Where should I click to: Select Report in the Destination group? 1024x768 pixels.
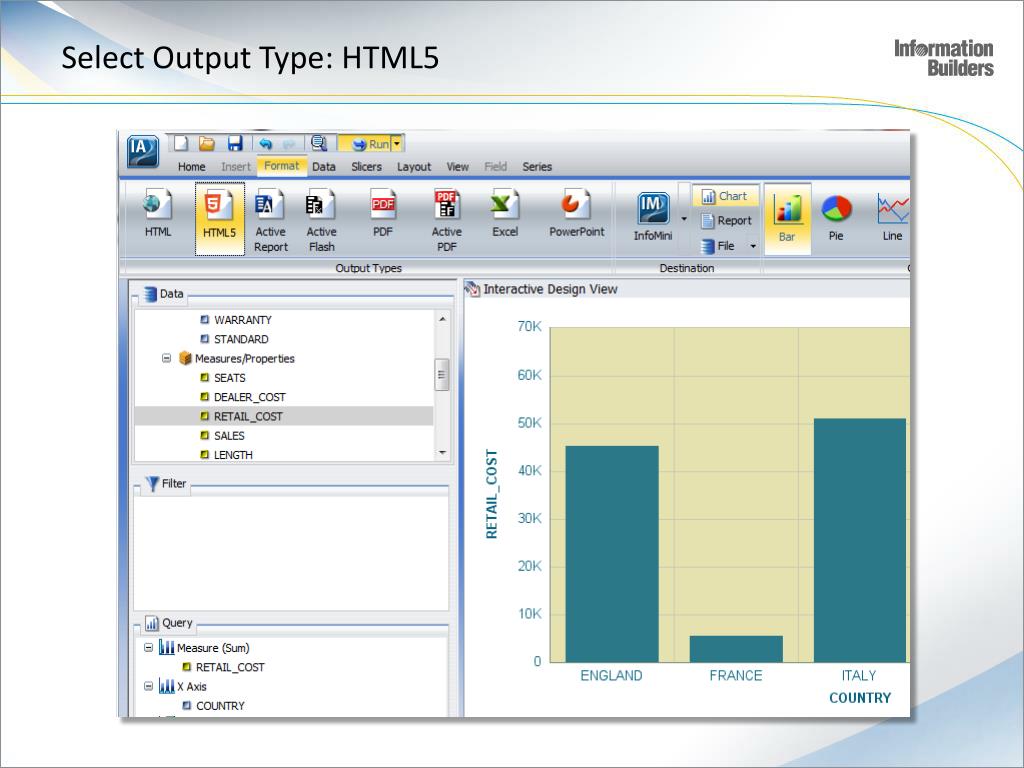726,221
